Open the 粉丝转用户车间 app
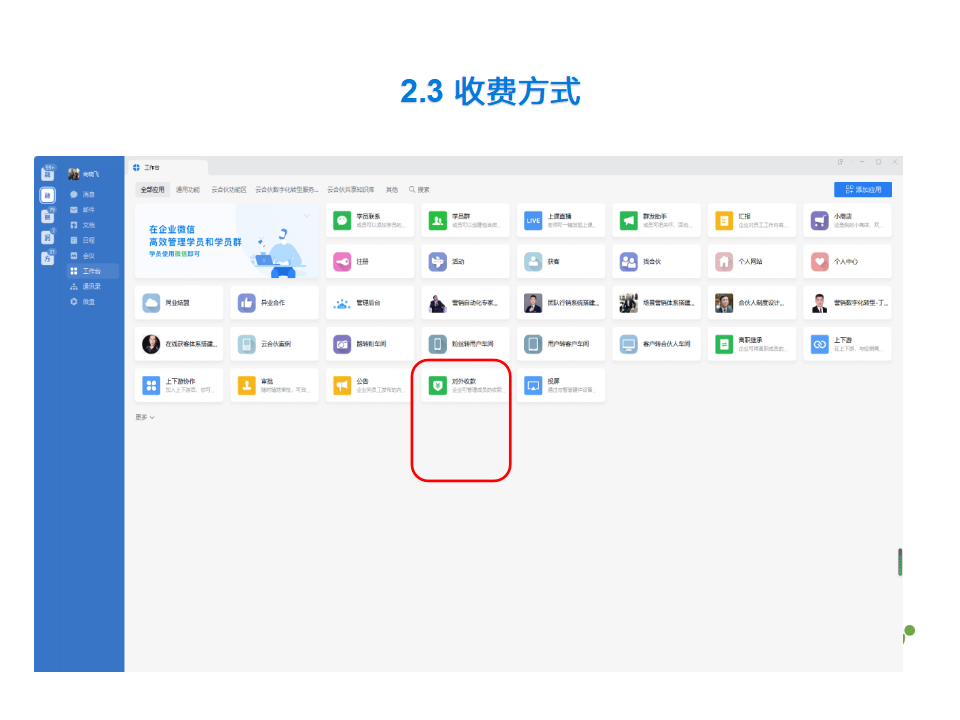The image size is (960, 720). click(x=465, y=344)
